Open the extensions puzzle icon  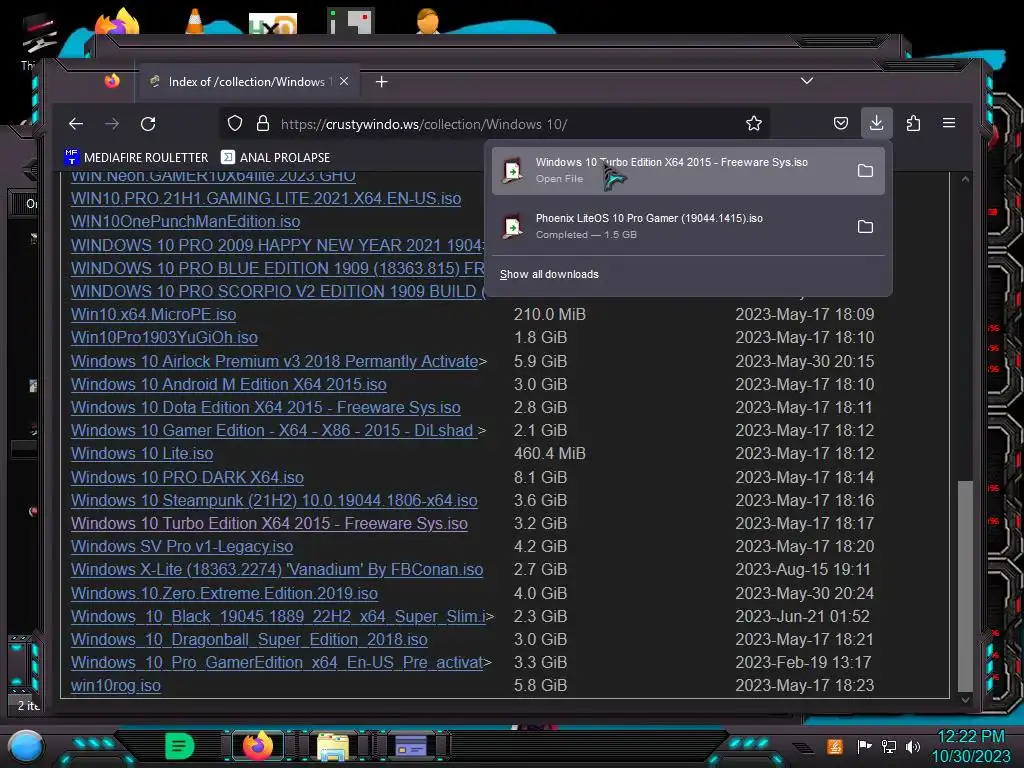point(913,123)
